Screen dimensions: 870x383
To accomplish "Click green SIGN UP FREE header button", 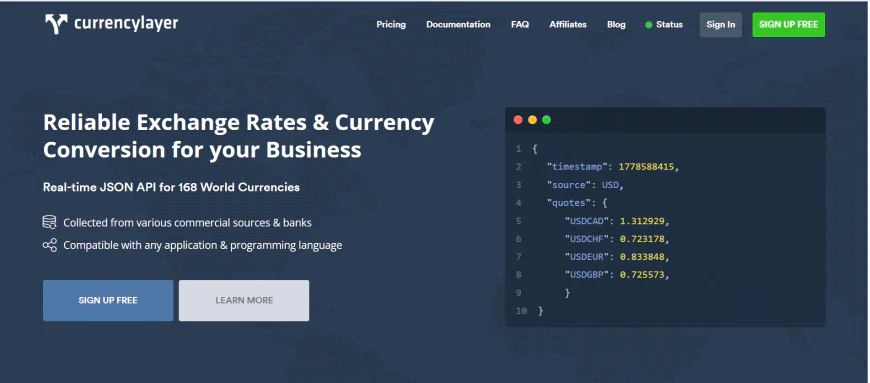I will (788, 25).
